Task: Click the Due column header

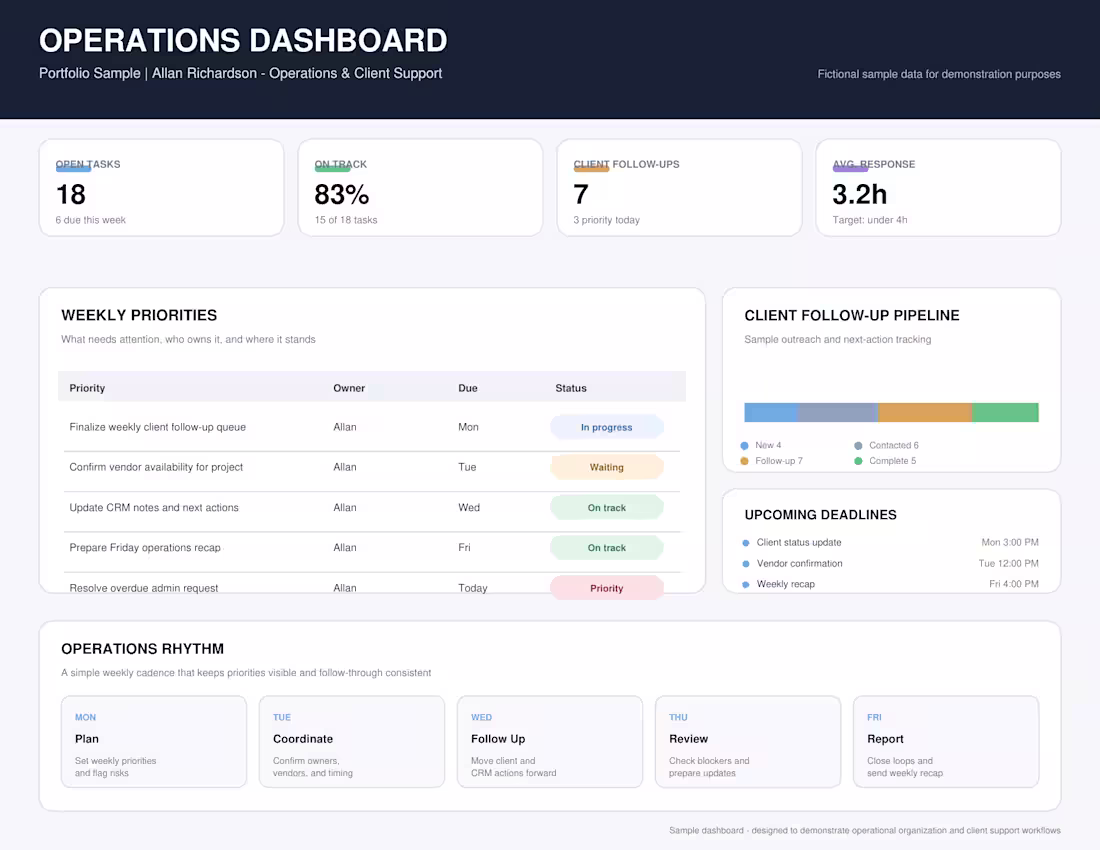Action: (x=468, y=388)
